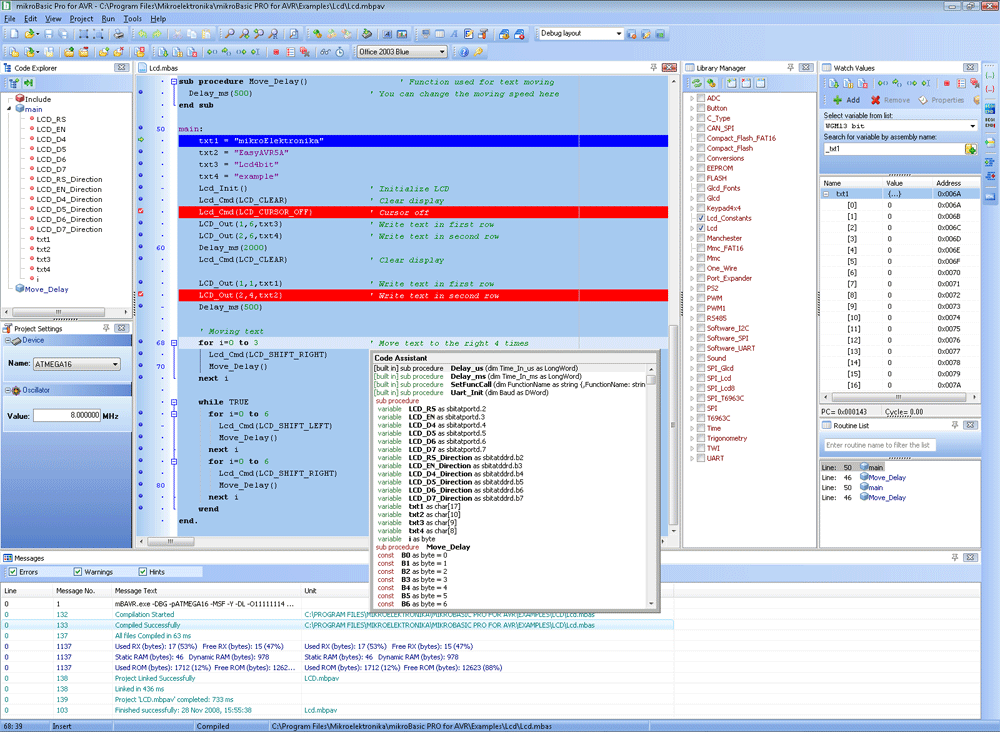1000x732 pixels.
Task: Enable the ADC library checkbox
Action: 699,98
